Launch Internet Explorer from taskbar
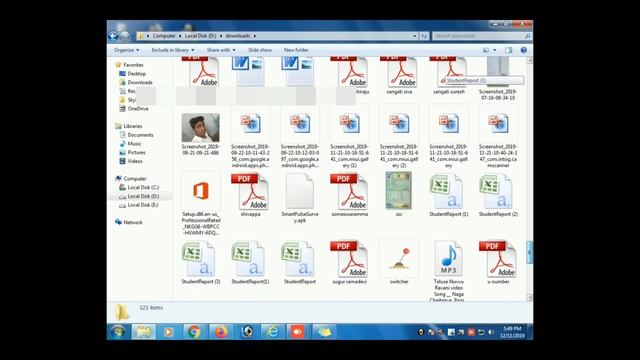 [x=272, y=331]
